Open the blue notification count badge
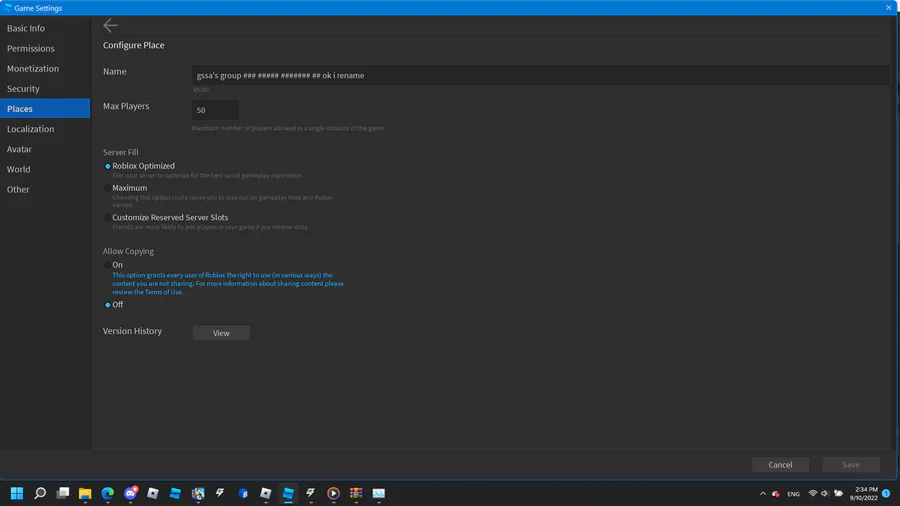This screenshot has width=900, height=506. [886, 493]
